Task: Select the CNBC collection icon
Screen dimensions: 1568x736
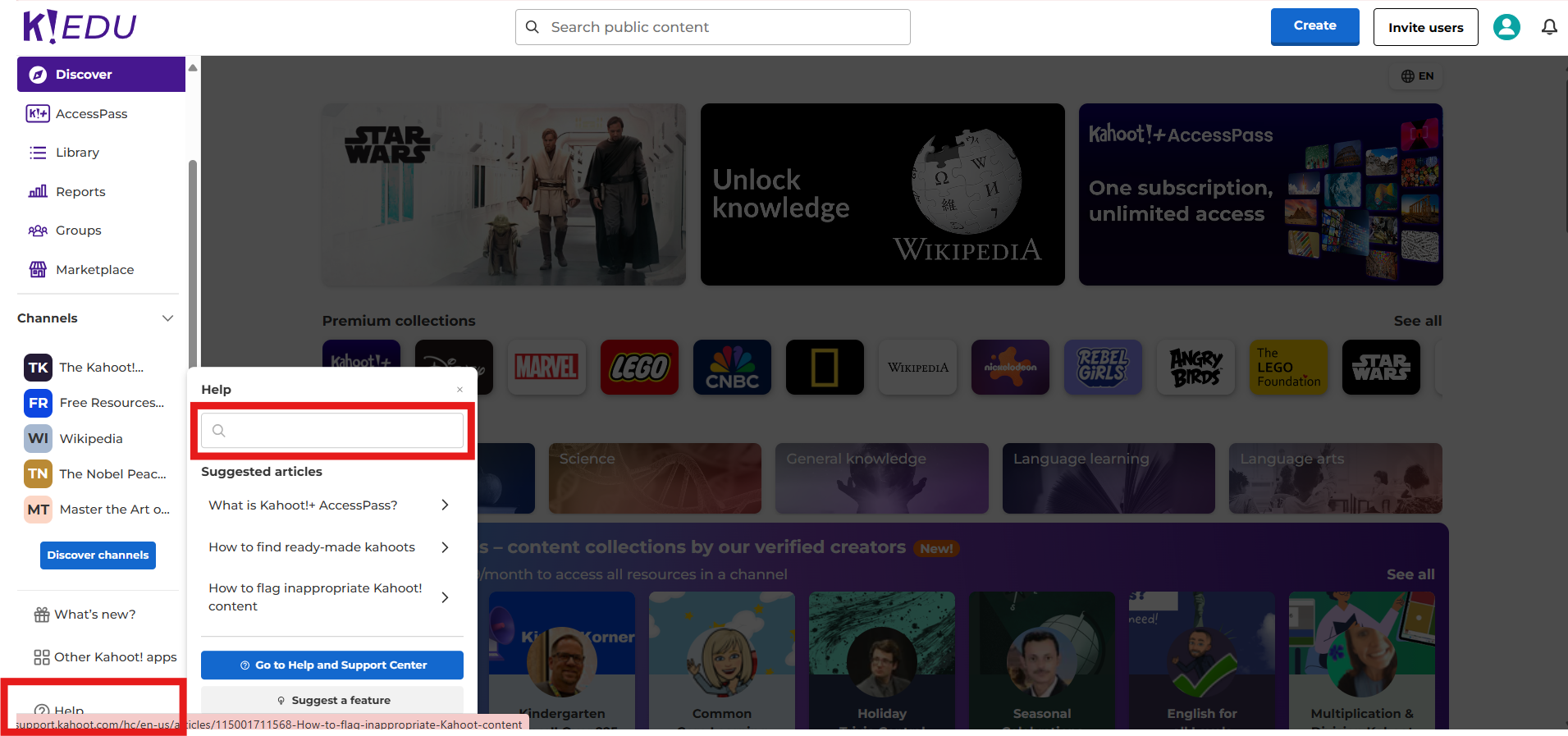Action: (x=731, y=368)
